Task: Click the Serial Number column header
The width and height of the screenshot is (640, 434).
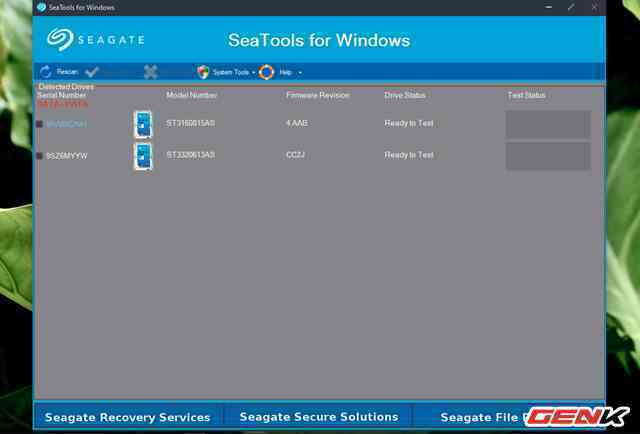Action: tap(62, 95)
